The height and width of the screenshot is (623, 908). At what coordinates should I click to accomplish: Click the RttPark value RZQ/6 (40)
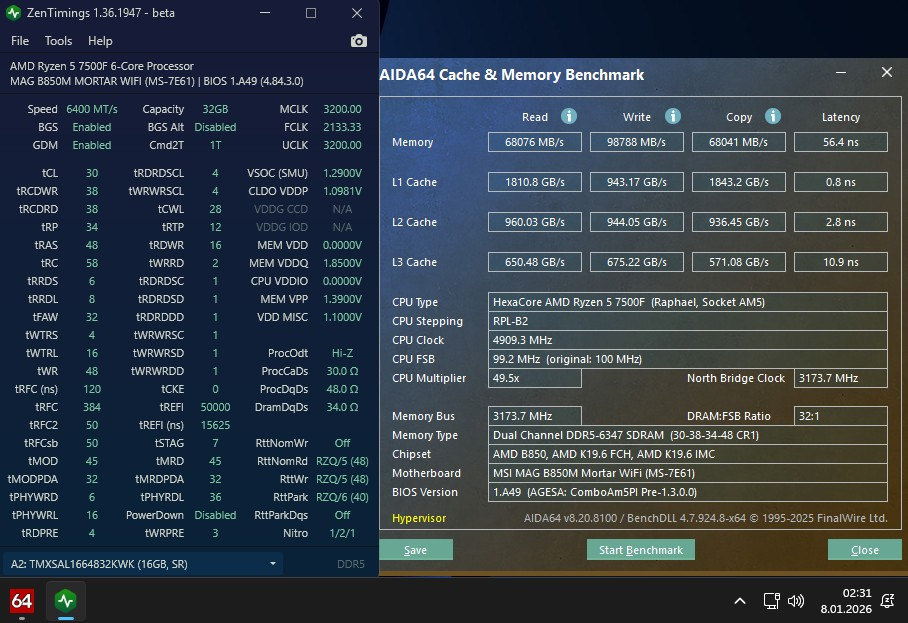click(x=342, y=497)
